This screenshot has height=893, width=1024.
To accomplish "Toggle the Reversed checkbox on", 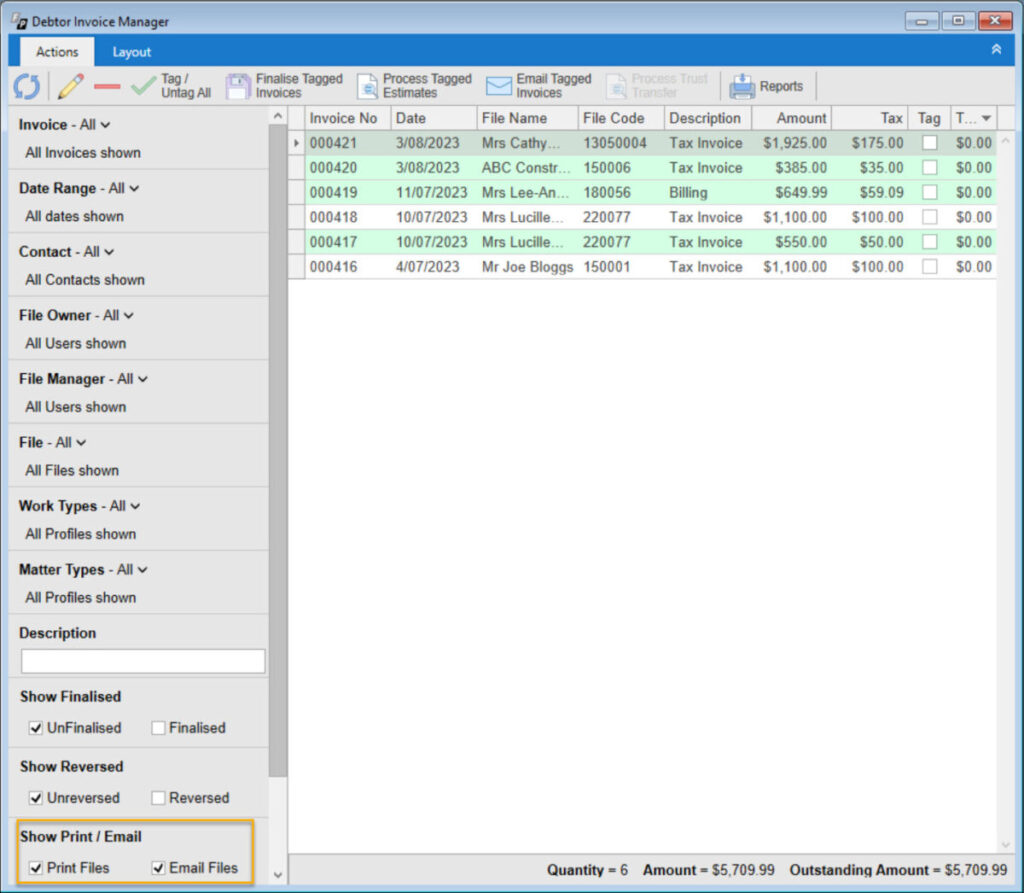I will [160, 798].
